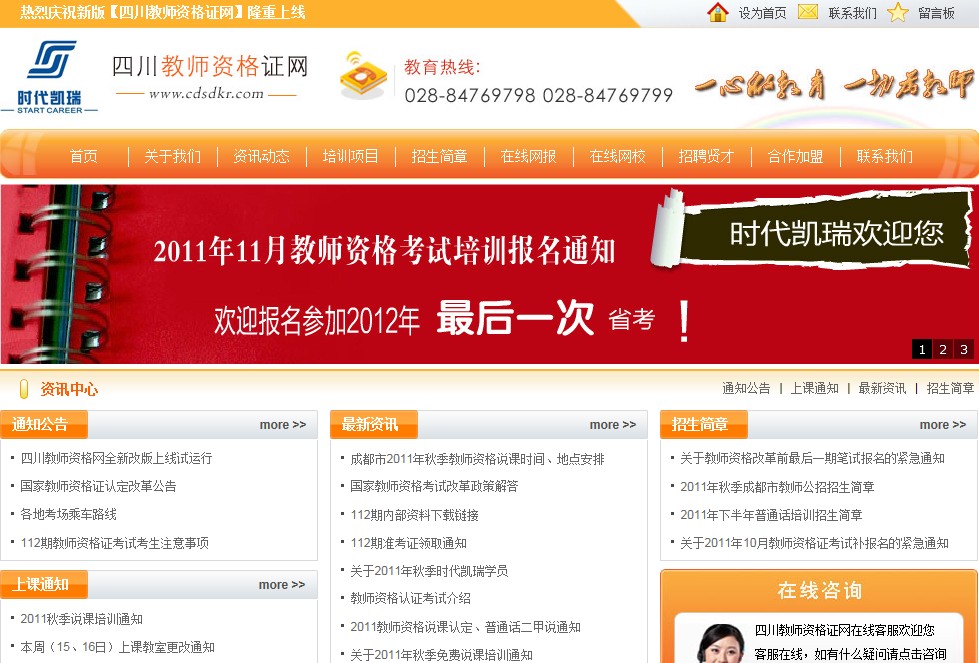The image size is (979, 663).
Task: Click the envelope icon for 联系我们
Action: tap(808, 12)
